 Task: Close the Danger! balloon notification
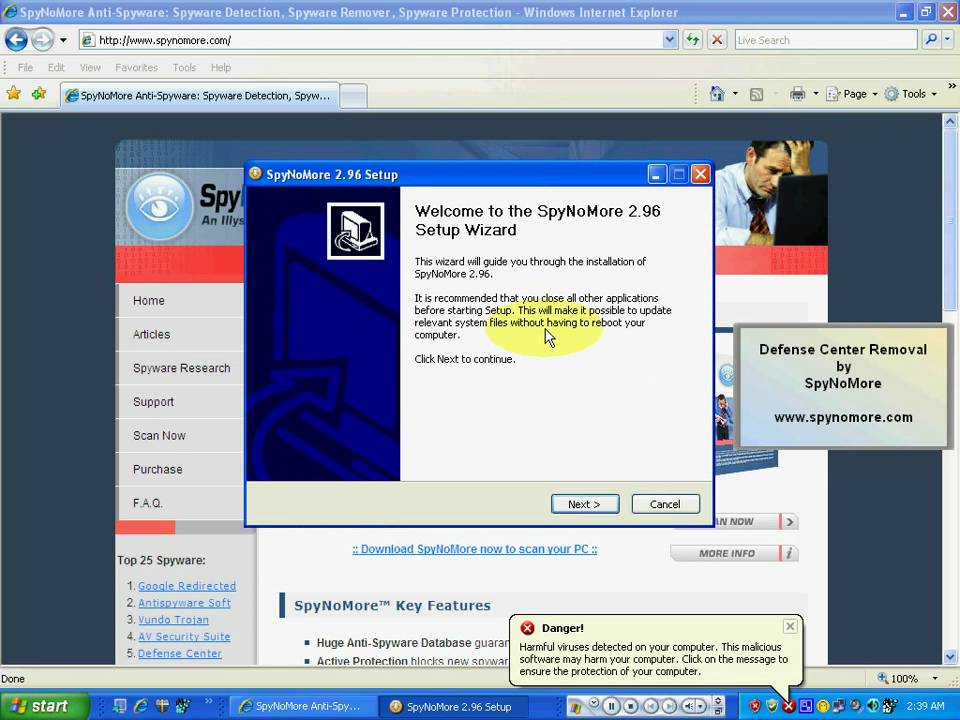(x=790, y=626)
